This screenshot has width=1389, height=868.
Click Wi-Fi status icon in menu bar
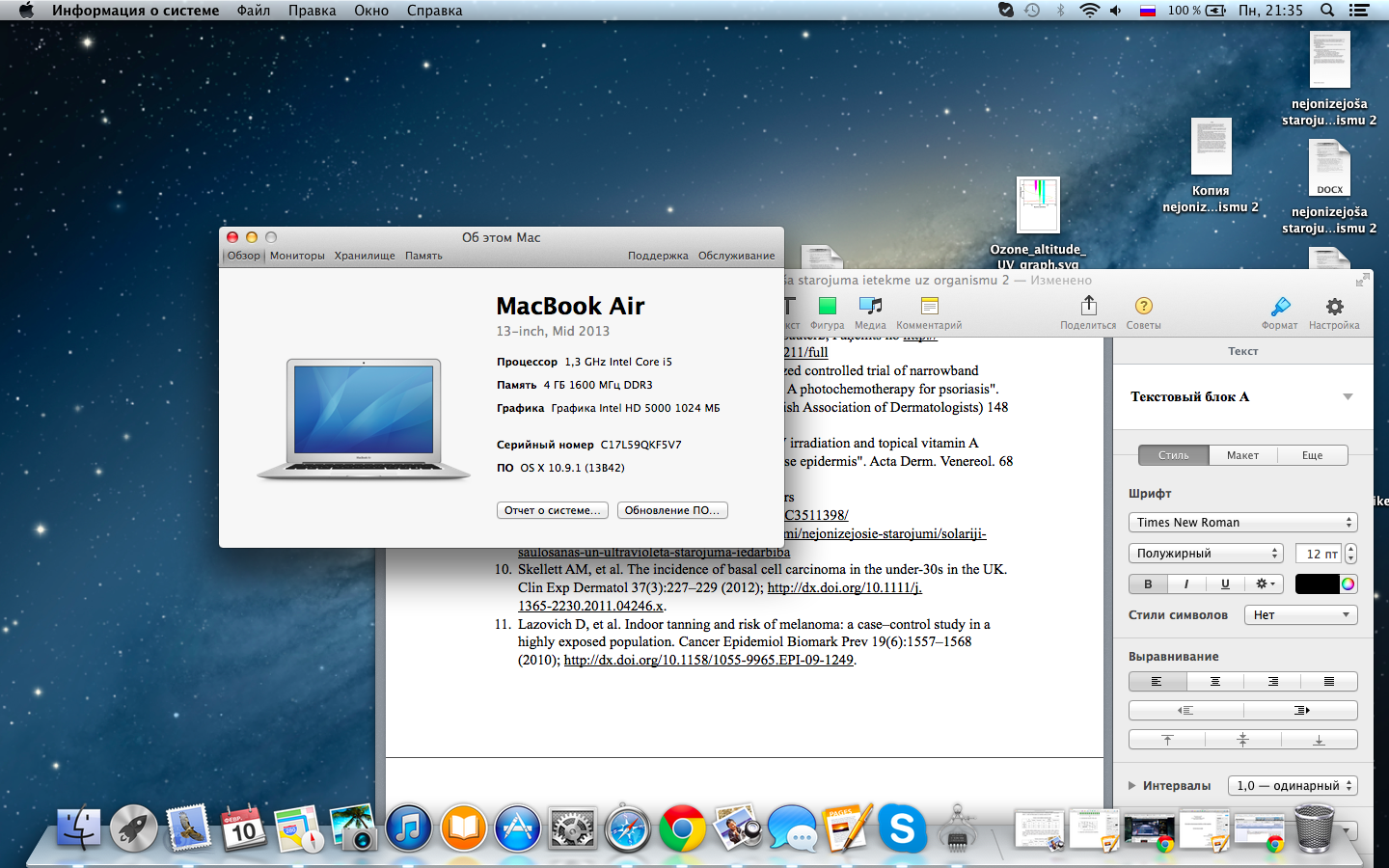pyautogui.click(x=1089, y=10)
